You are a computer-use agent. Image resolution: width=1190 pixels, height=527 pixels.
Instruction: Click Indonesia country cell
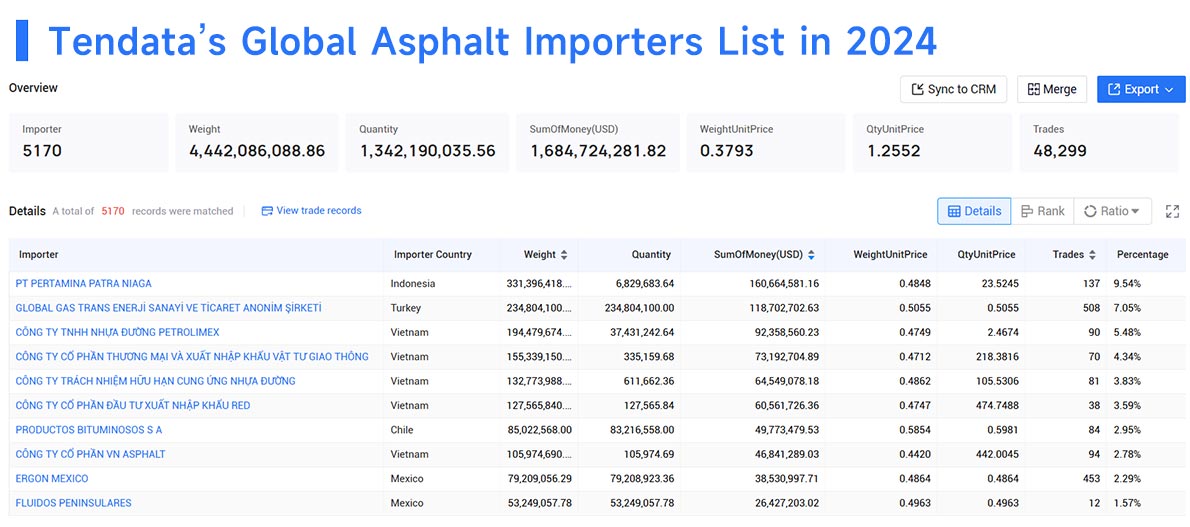[413, 283]
